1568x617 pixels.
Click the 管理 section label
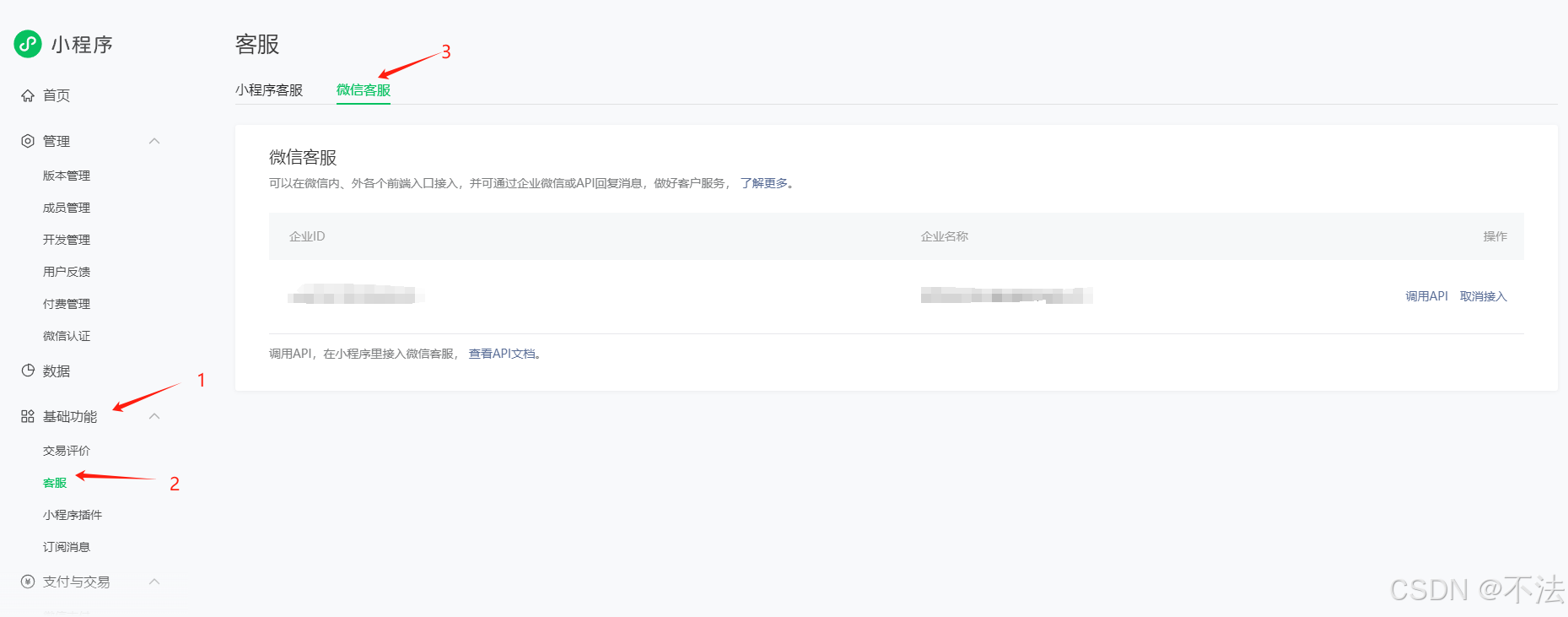pos(57,141)
